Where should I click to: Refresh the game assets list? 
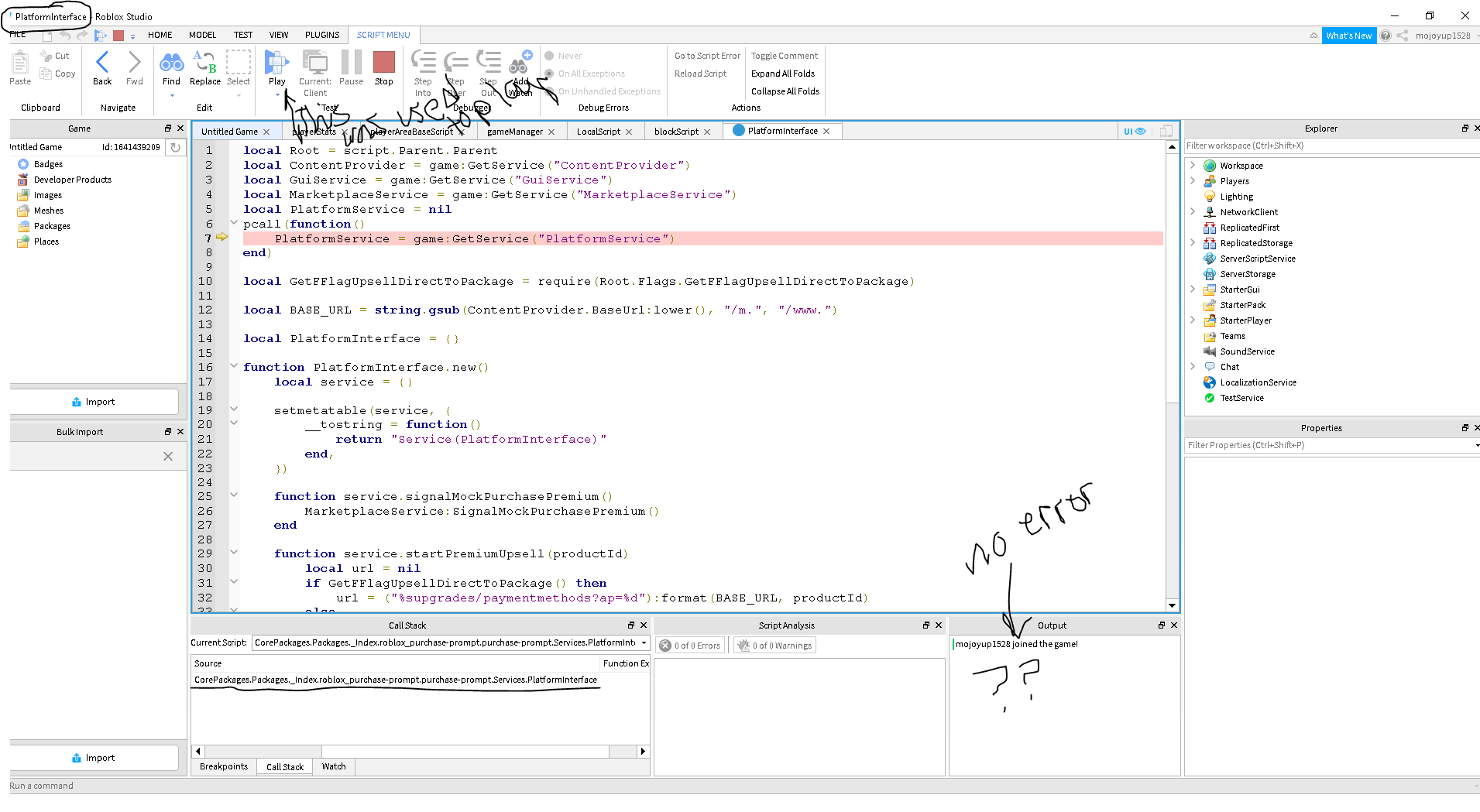click(x=176, y=147)
